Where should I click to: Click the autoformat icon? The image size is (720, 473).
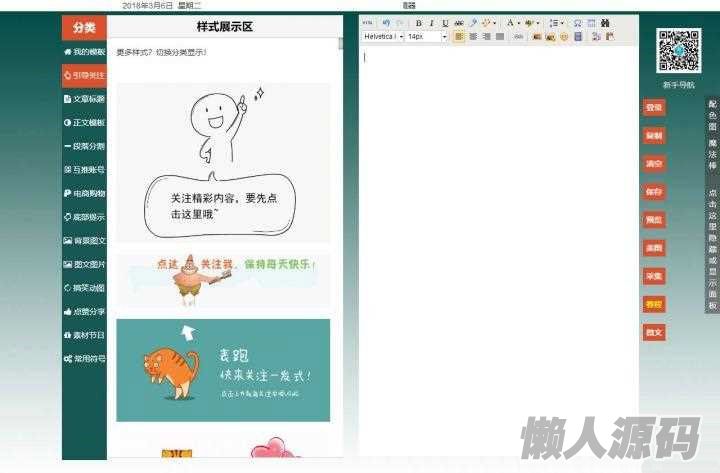click(486, 23)
